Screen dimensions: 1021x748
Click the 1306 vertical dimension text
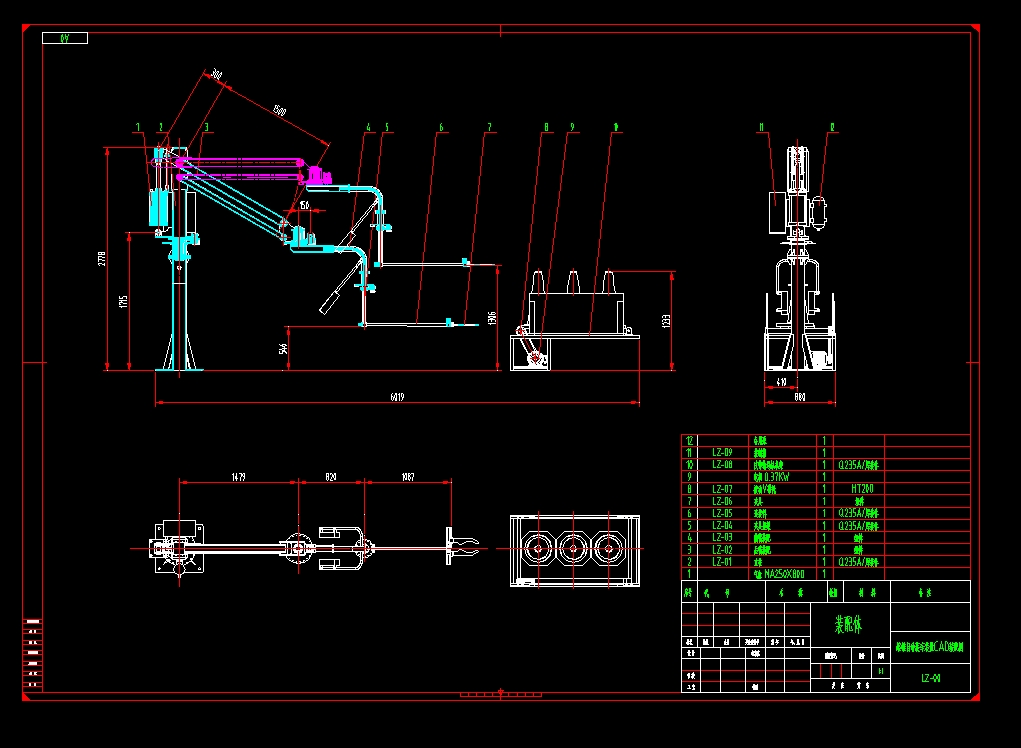(492, 318)
